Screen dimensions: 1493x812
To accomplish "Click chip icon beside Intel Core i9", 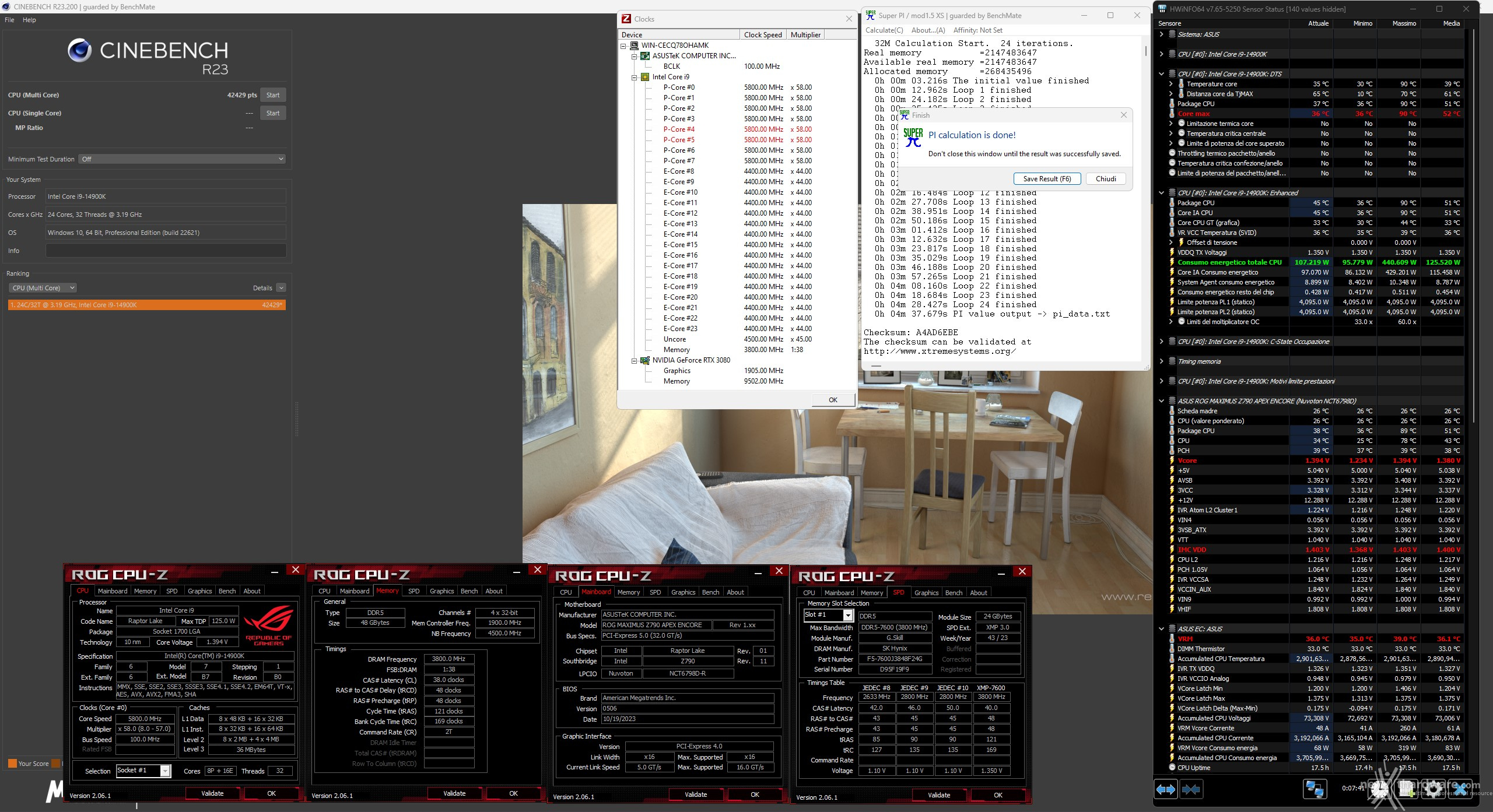I will [x=645, y=77].
